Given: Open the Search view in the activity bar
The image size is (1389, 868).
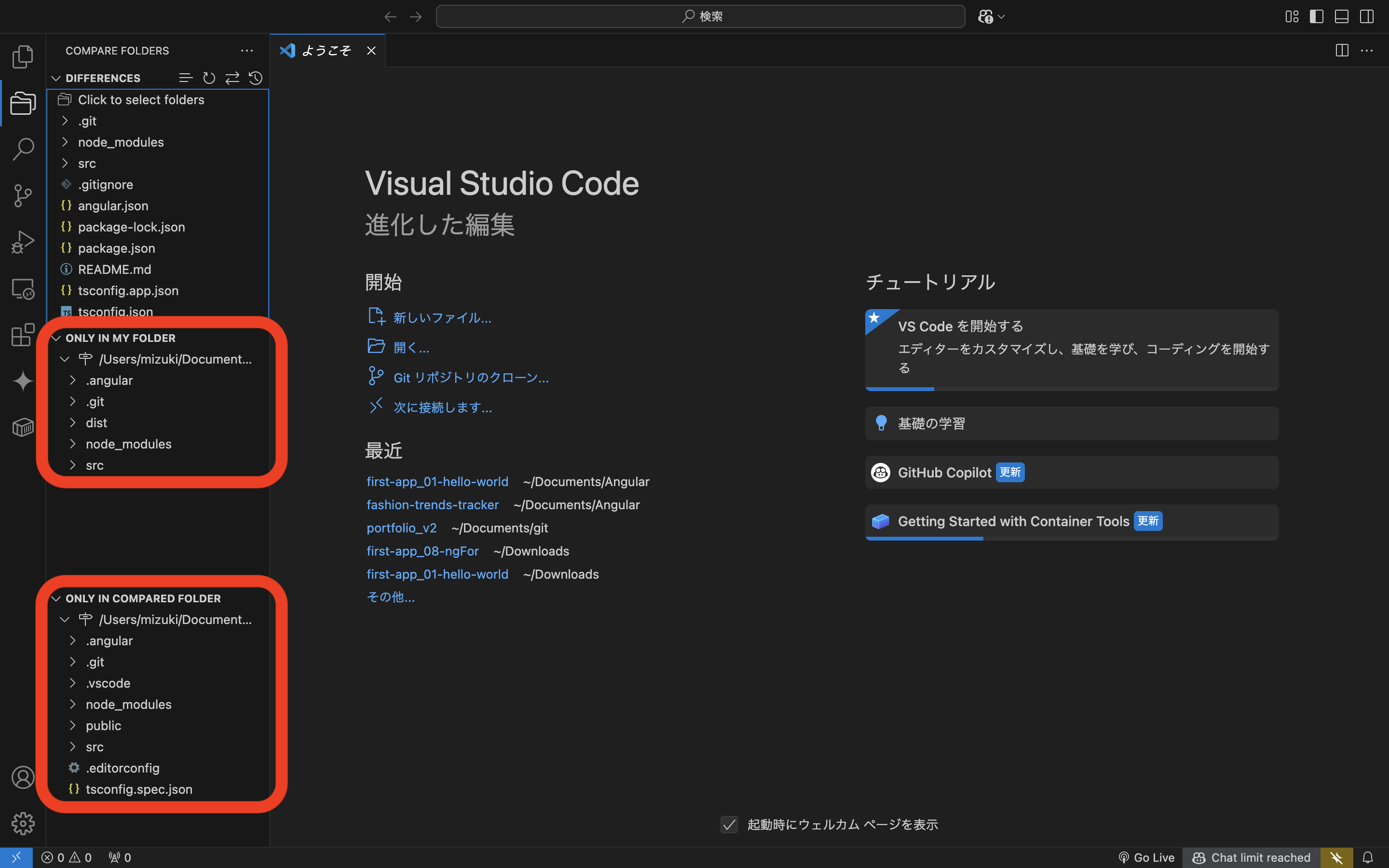Looking at the screenshot, I should tap(22, 149).
